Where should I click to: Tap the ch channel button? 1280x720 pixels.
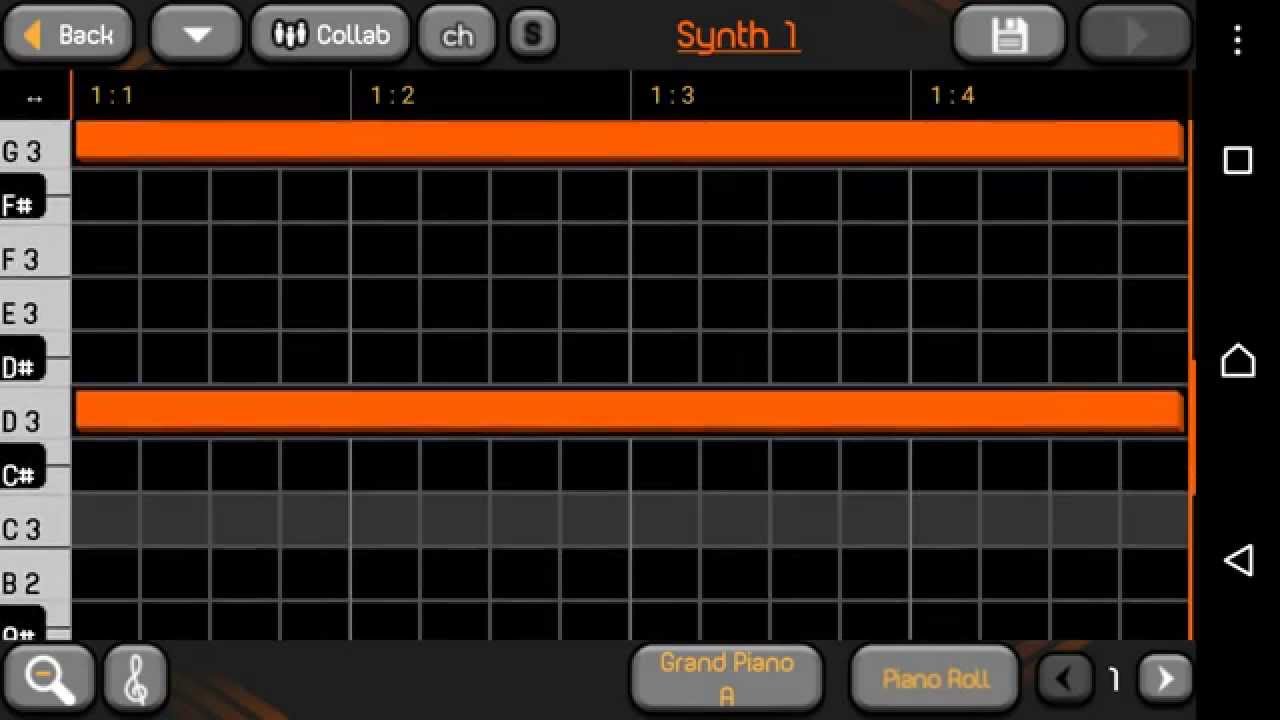[458, 35]
